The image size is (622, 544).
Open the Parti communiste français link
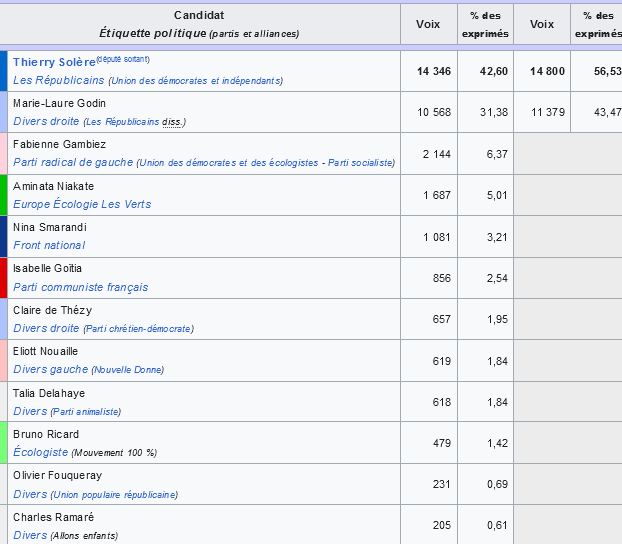pyautogui.click(x=81, y=287)
